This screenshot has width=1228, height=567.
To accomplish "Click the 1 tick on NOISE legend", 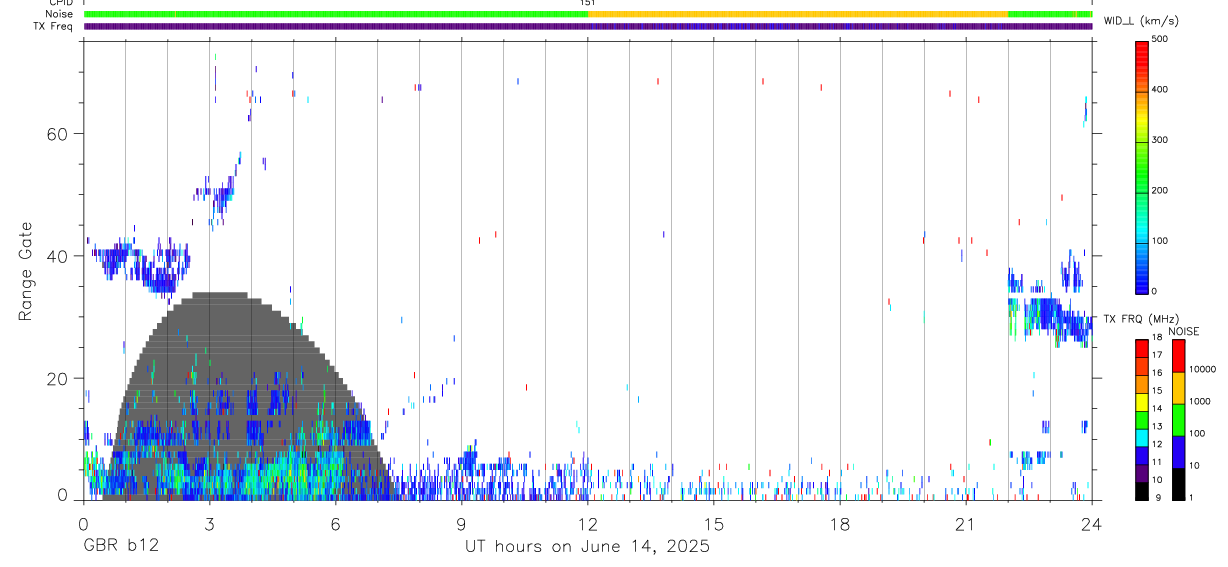I will point(1191,497).
